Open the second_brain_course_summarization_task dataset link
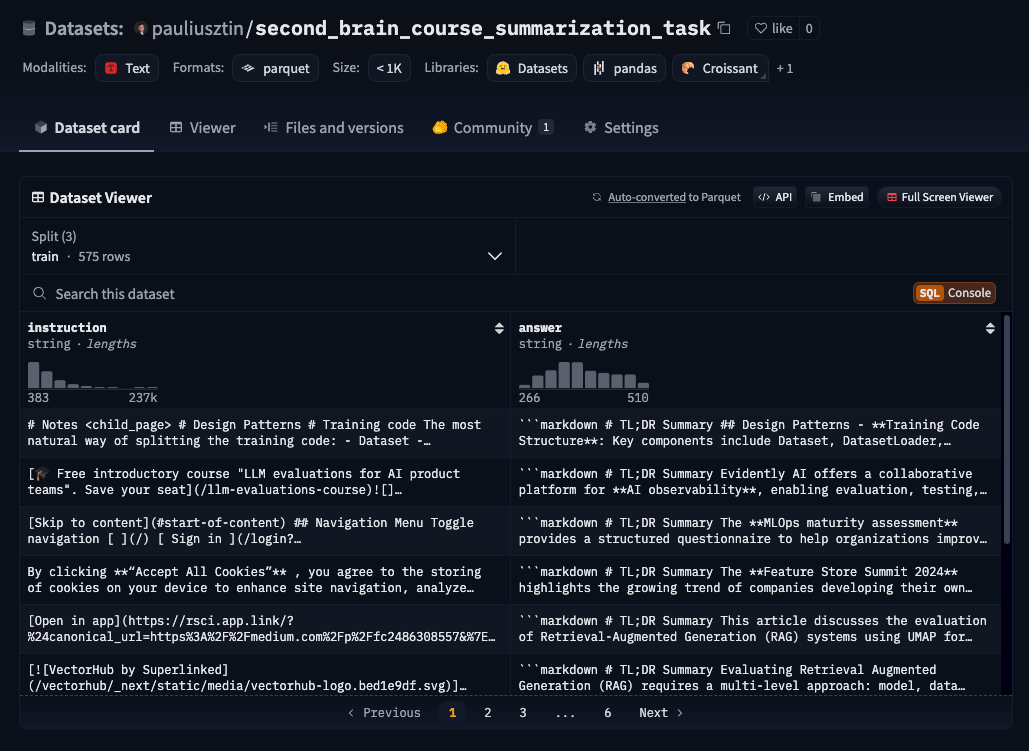 482,28
